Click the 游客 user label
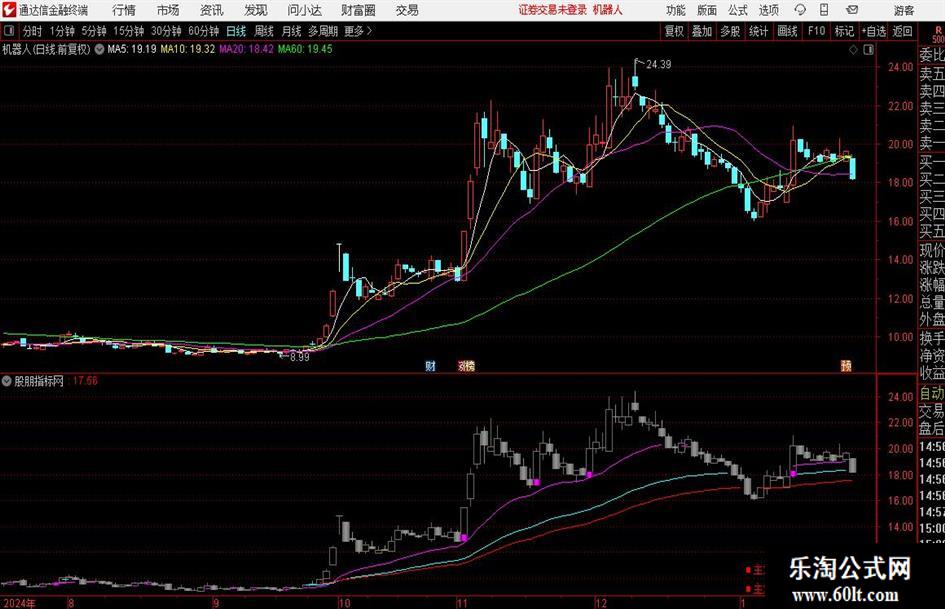Screen dimensions: 945x609 point(903,10)
